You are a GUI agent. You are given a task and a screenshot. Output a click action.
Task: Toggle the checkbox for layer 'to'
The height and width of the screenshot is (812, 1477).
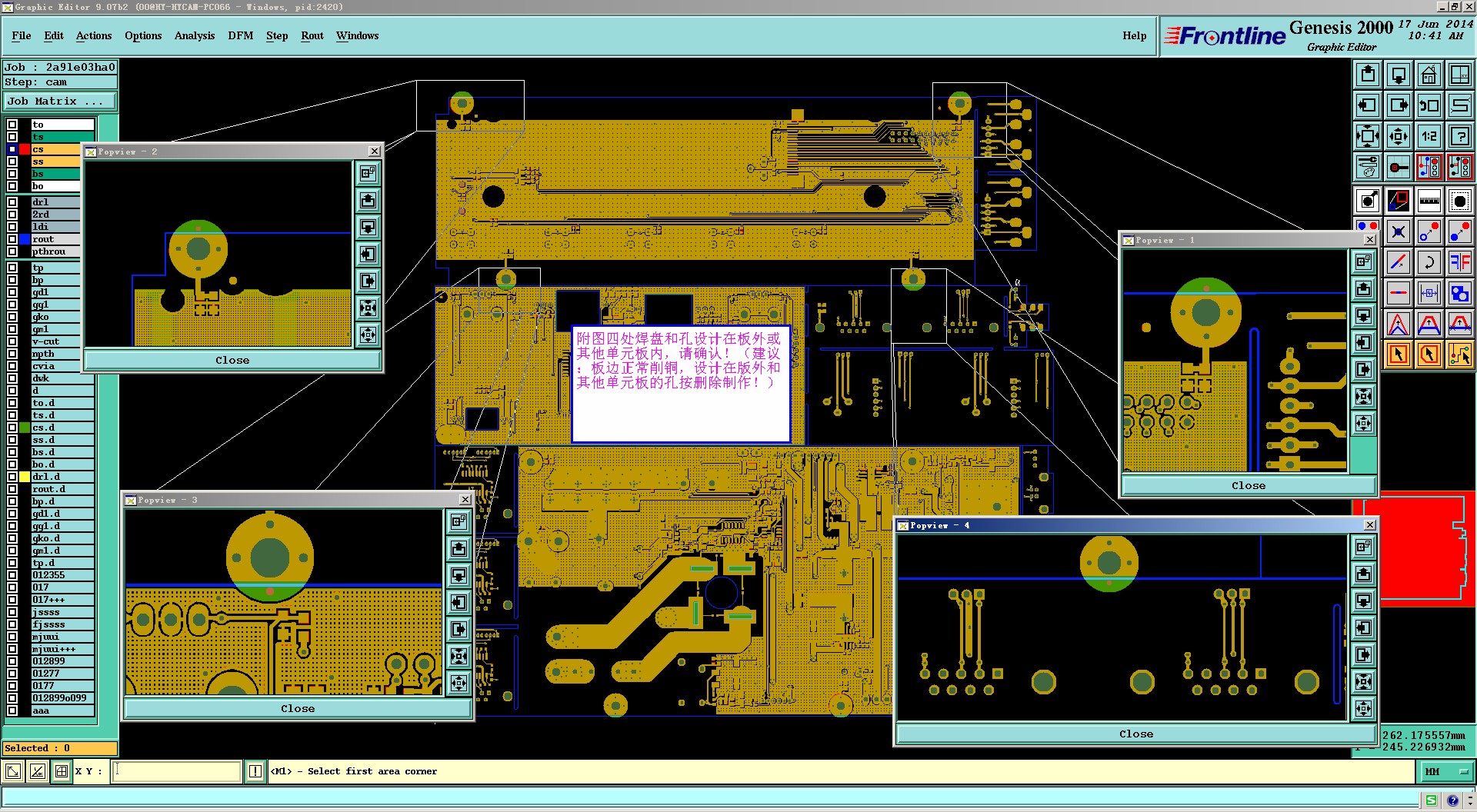12,125
